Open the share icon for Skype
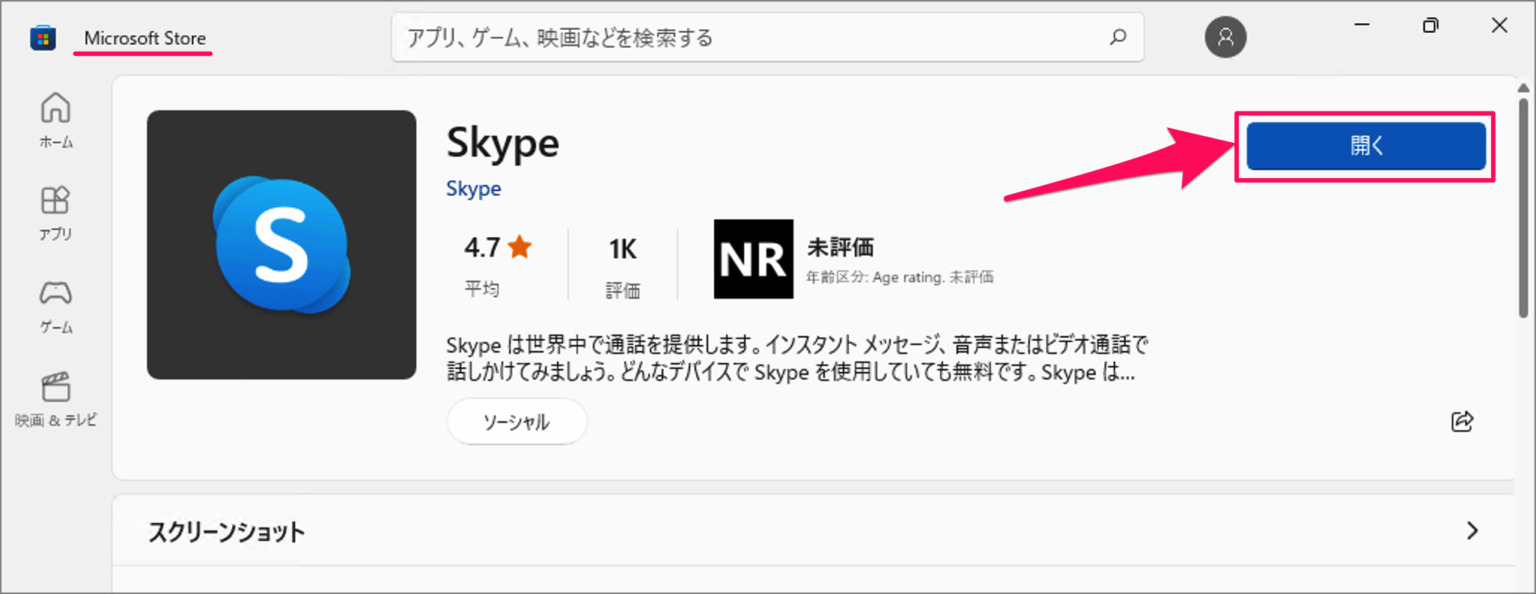The width and height of the screenshot is (1536, 594). [x=1461, y=421]
